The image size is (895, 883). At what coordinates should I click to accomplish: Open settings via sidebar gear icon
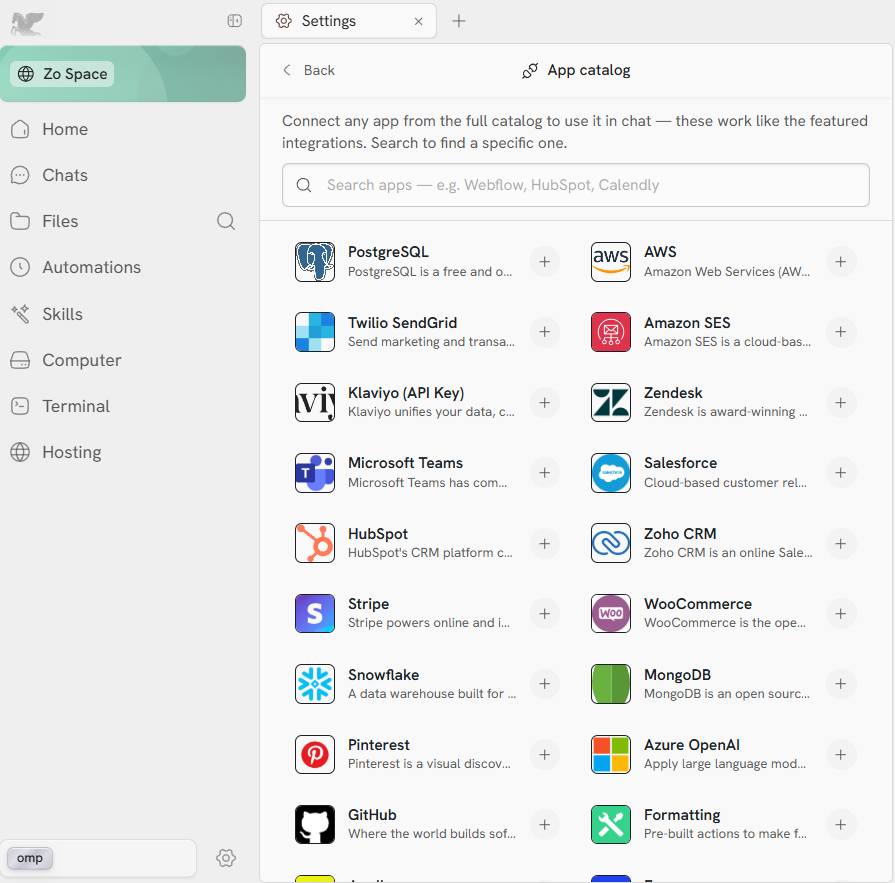pos(226,858)
